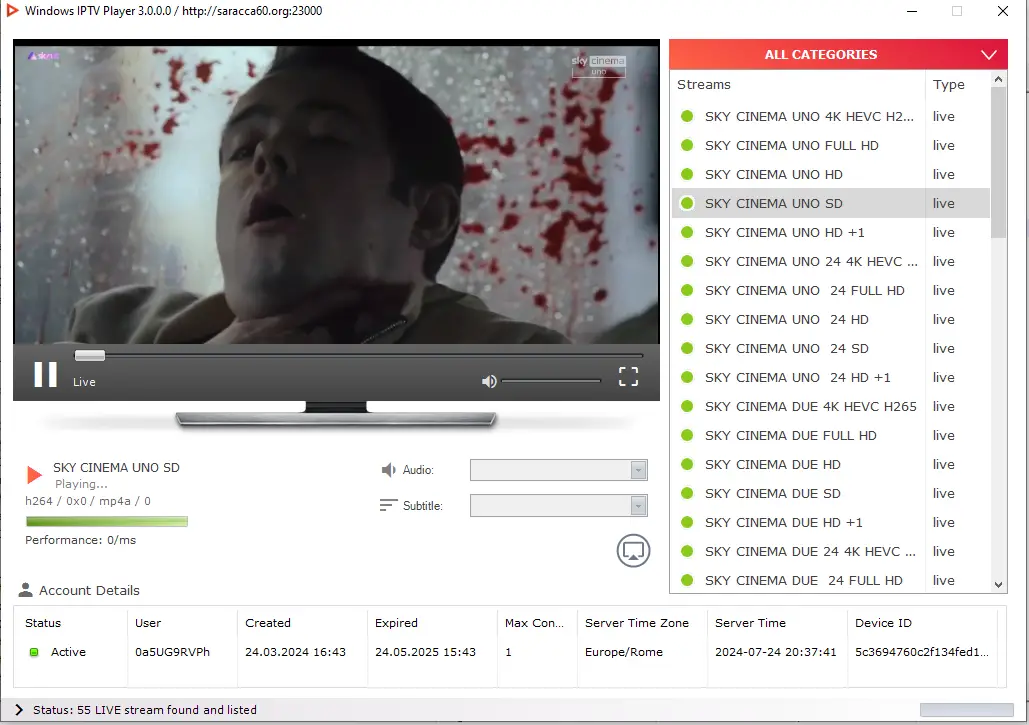Click the green Active status indicator

(34, 652)
